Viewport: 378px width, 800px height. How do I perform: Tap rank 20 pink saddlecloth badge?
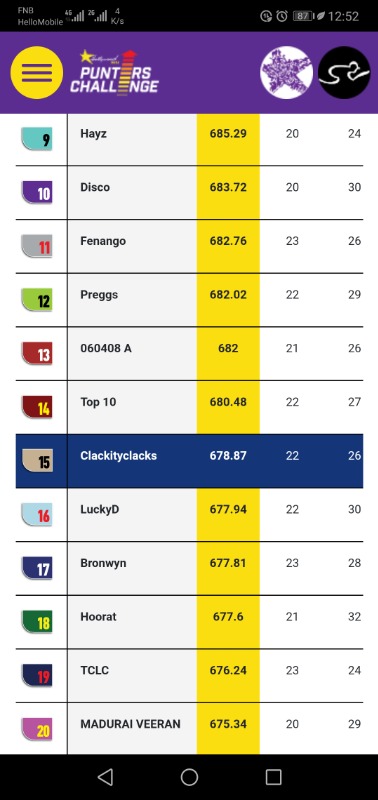point(37,730)
